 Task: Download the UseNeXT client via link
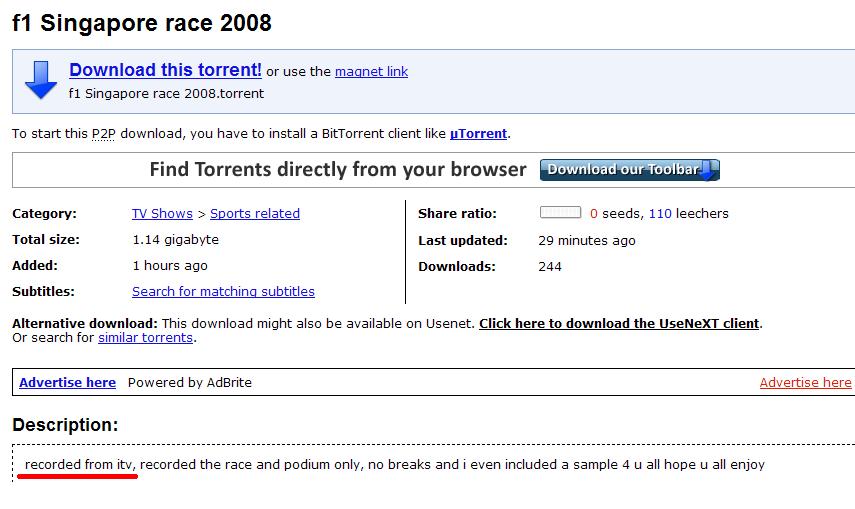619,323
